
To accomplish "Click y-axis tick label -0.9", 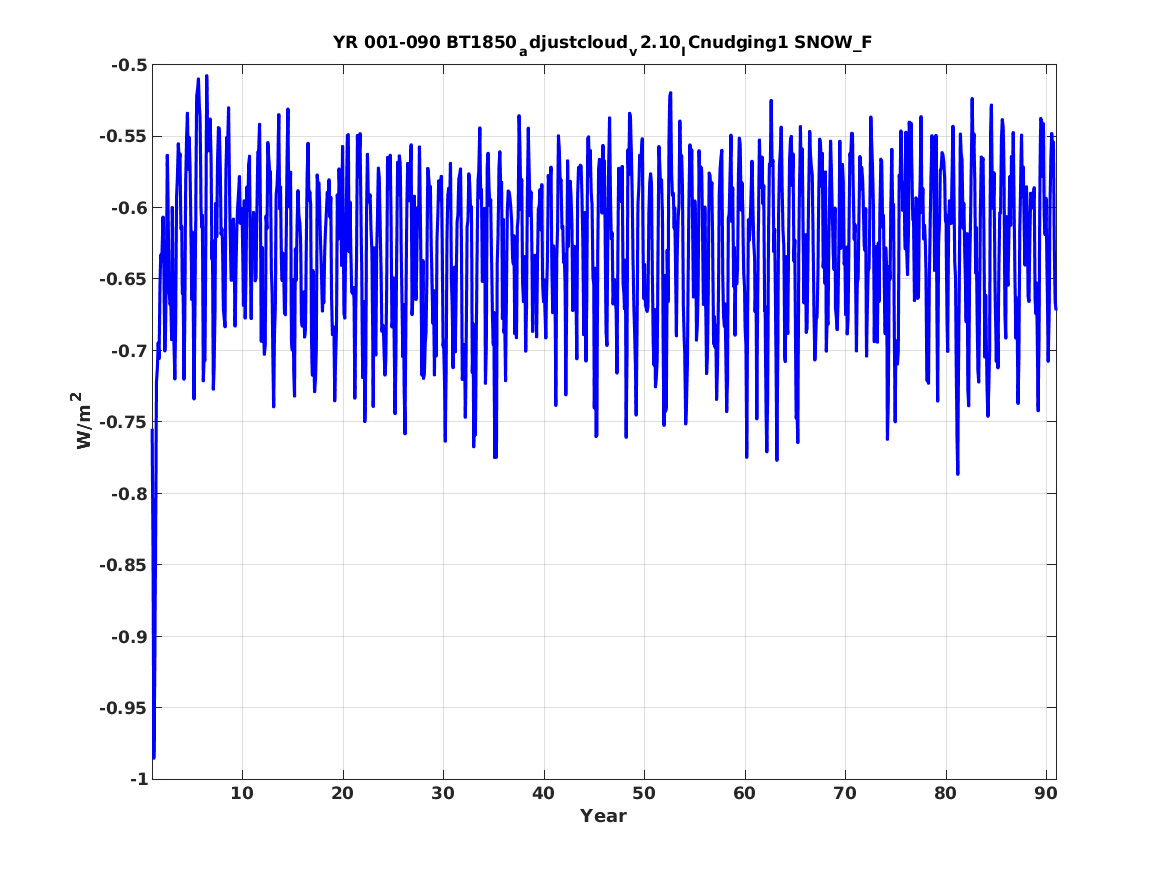I will tap(130, 637).
